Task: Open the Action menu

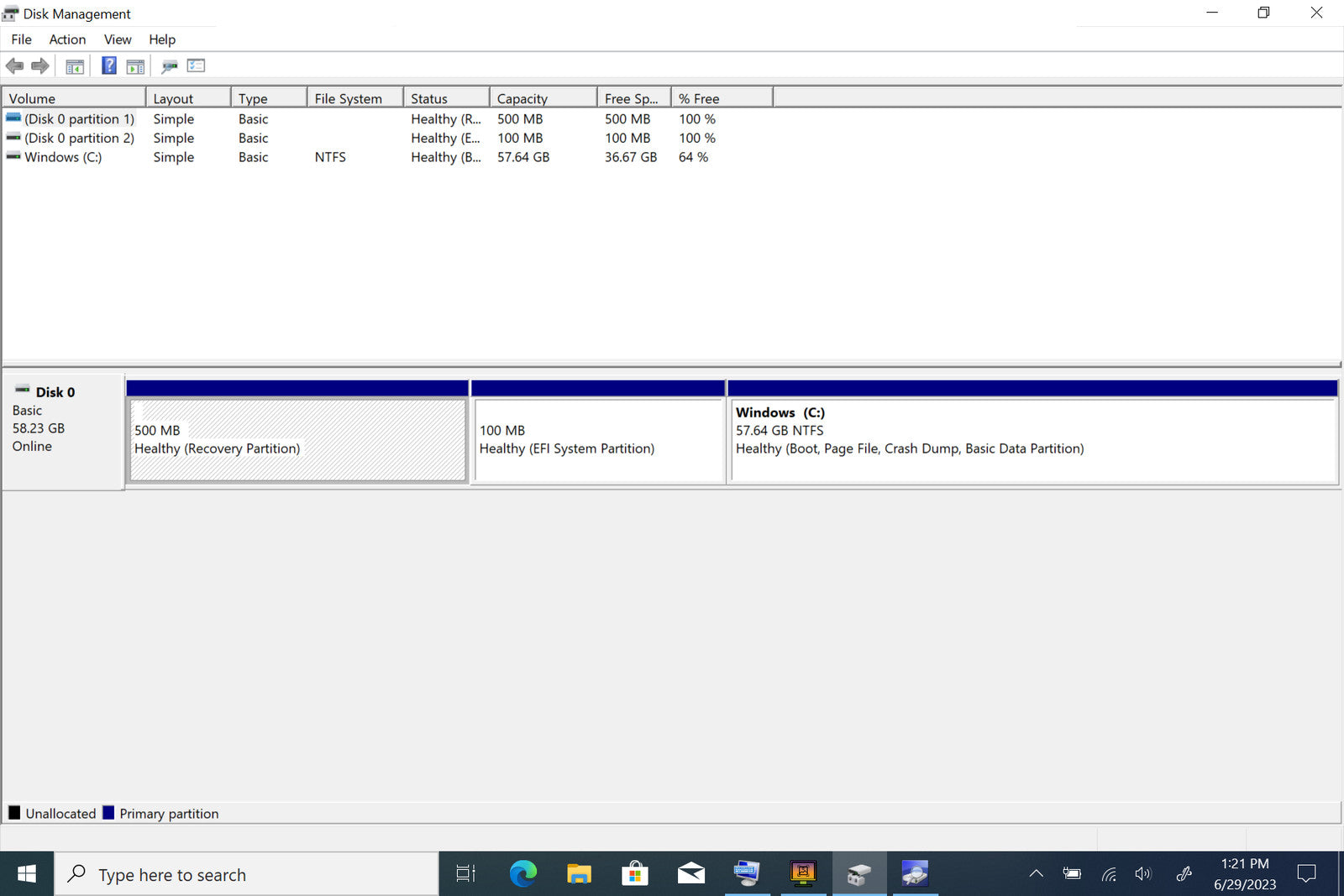Action: point(67,39)
